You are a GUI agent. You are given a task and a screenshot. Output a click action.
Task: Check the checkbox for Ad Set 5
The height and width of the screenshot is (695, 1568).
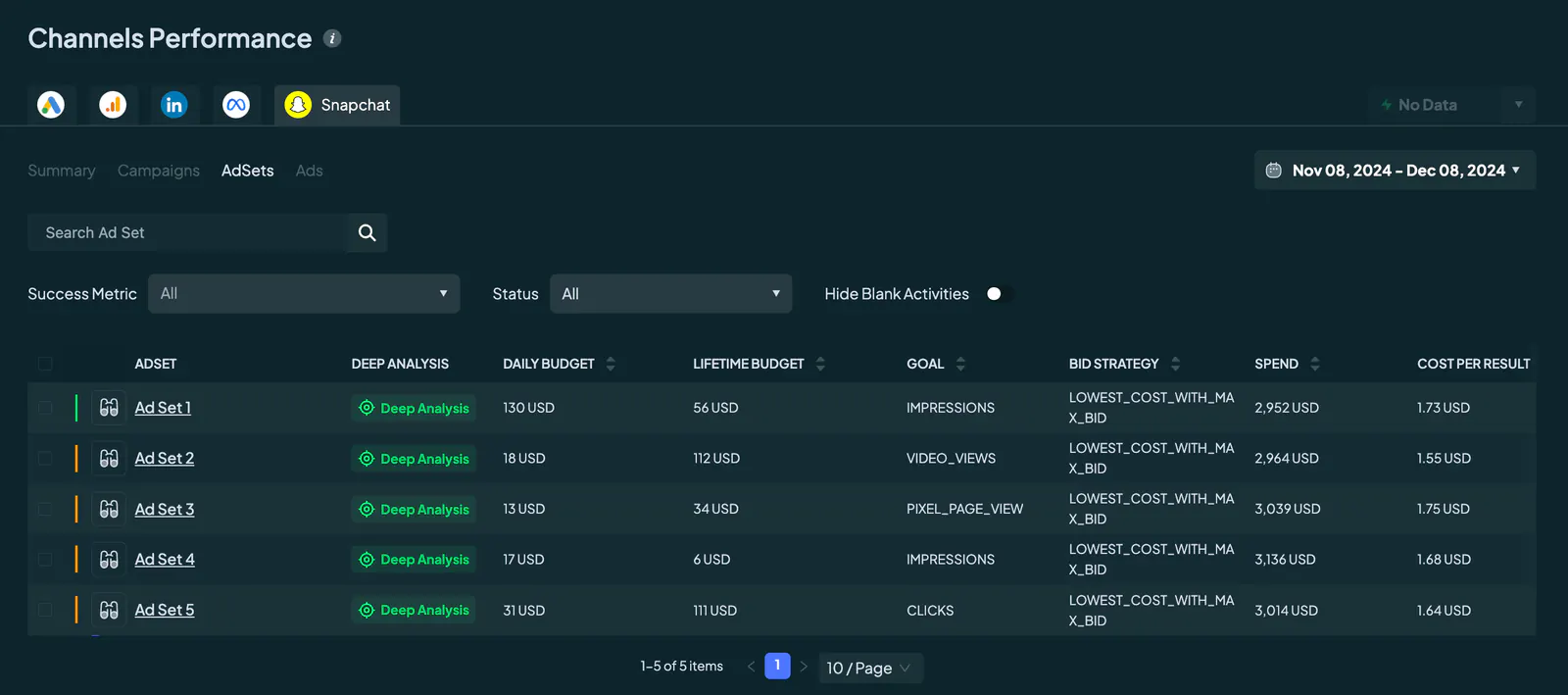pos(45,611)
